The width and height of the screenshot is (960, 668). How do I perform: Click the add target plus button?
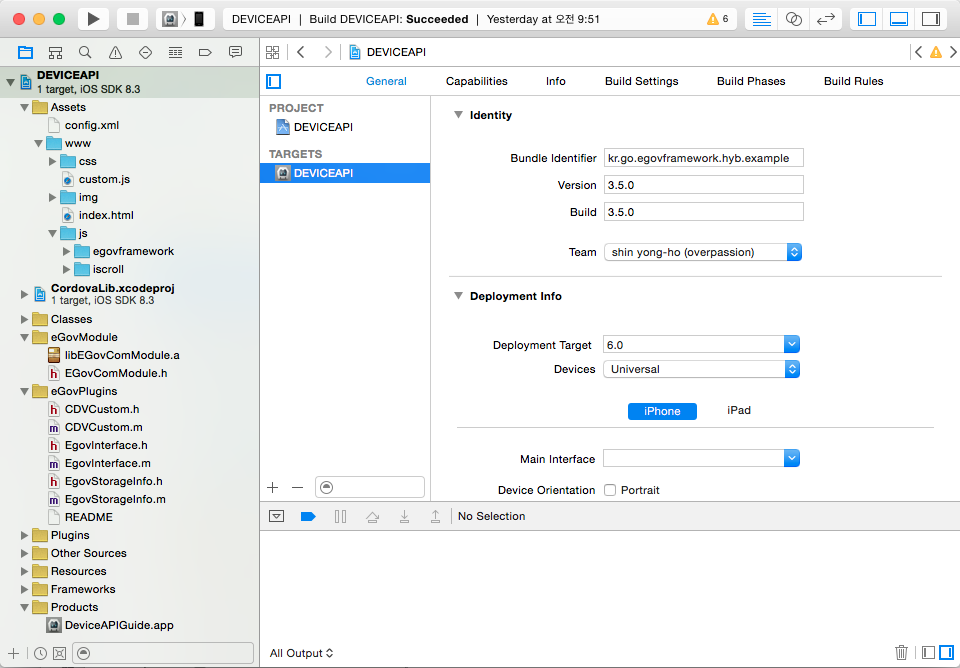click(x=272, y=487)
